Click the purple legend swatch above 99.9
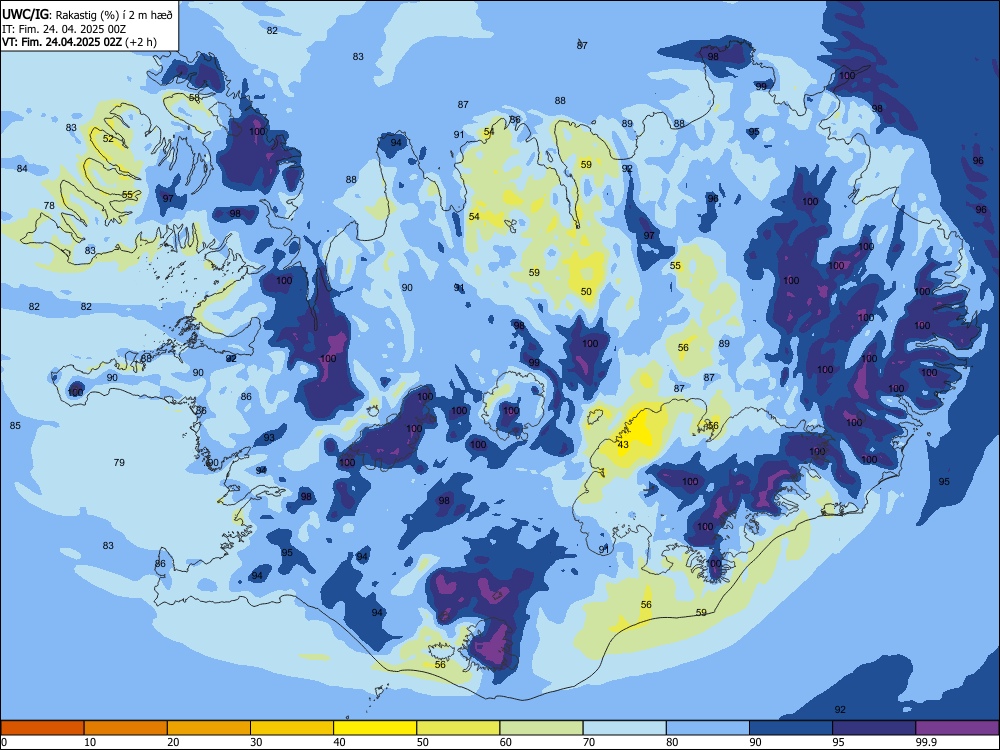The height and width of the screenshot is (750, 1000). 957,728
